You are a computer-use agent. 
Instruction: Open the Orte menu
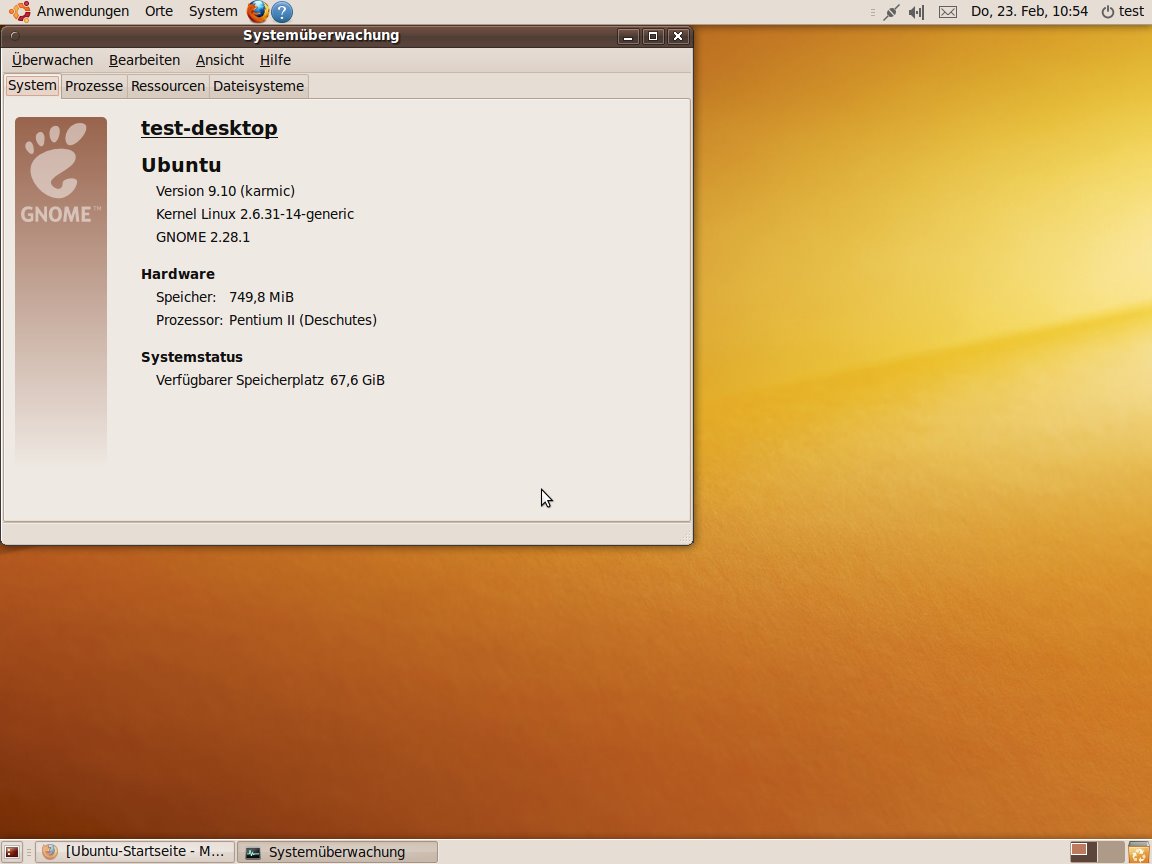click(x=159, y=11)
